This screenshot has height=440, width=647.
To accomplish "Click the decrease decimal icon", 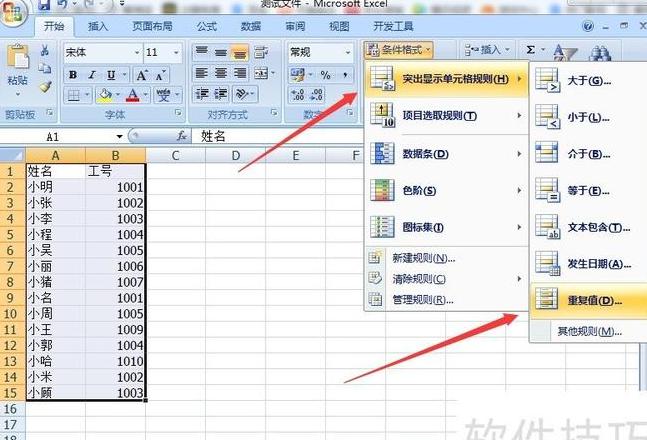I will 316,95.
